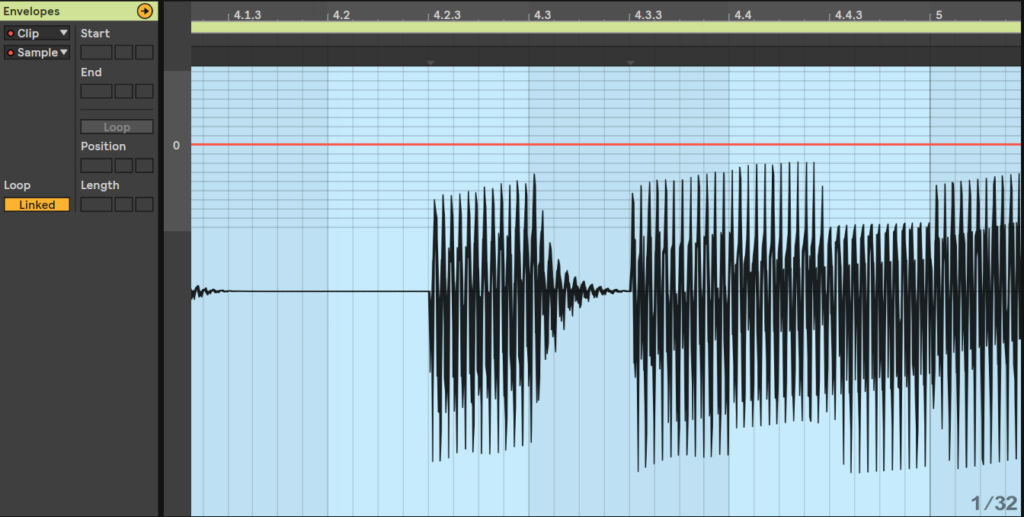This screenshot has width=1024, height=517.
Task: Click ruler position 4.1.3
Action: (x=247, y=15)
